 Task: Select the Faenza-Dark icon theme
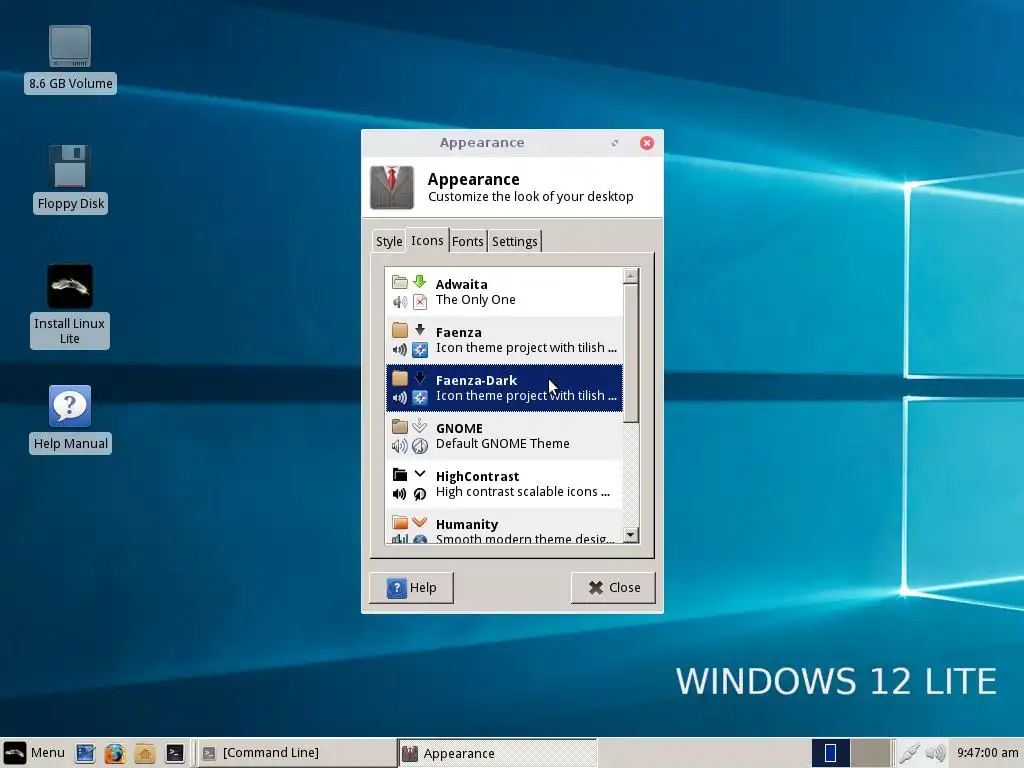(504, 388)
